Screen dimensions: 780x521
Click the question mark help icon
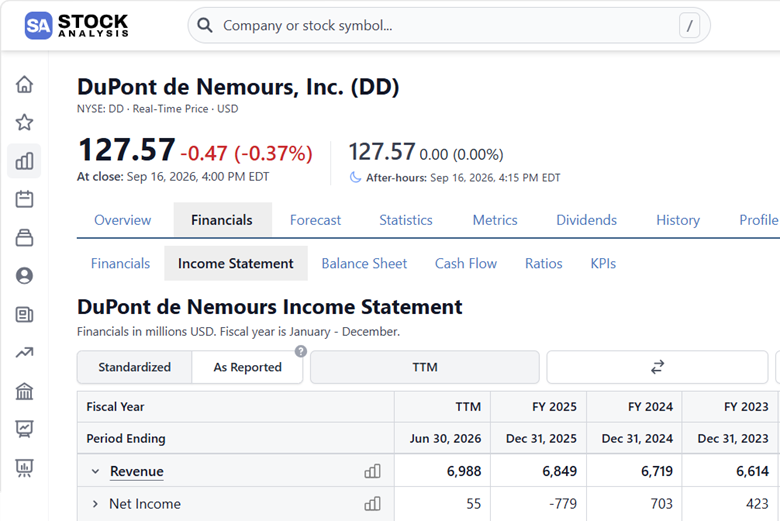[300, 351]
